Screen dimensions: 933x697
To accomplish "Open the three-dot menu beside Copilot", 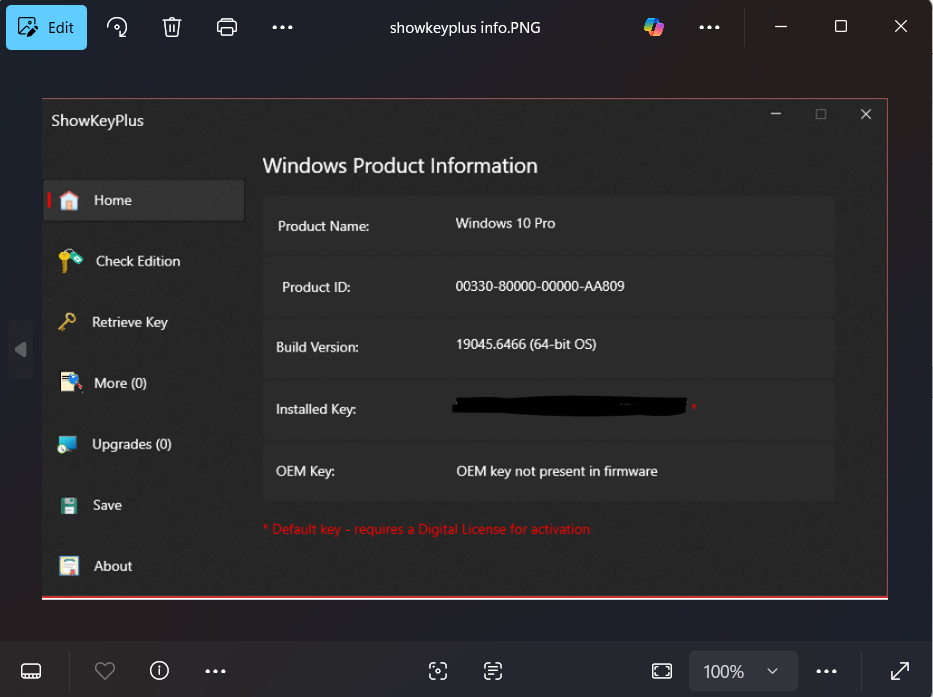I will point(709,27).
